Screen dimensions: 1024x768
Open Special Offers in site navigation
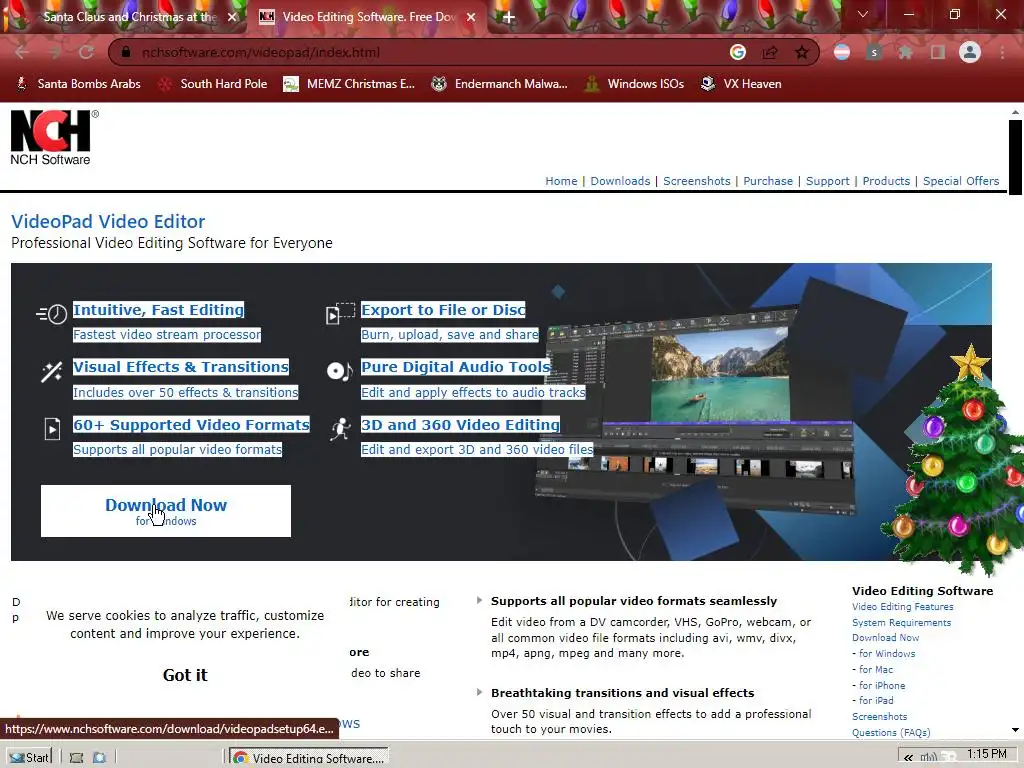click(961, 181)
